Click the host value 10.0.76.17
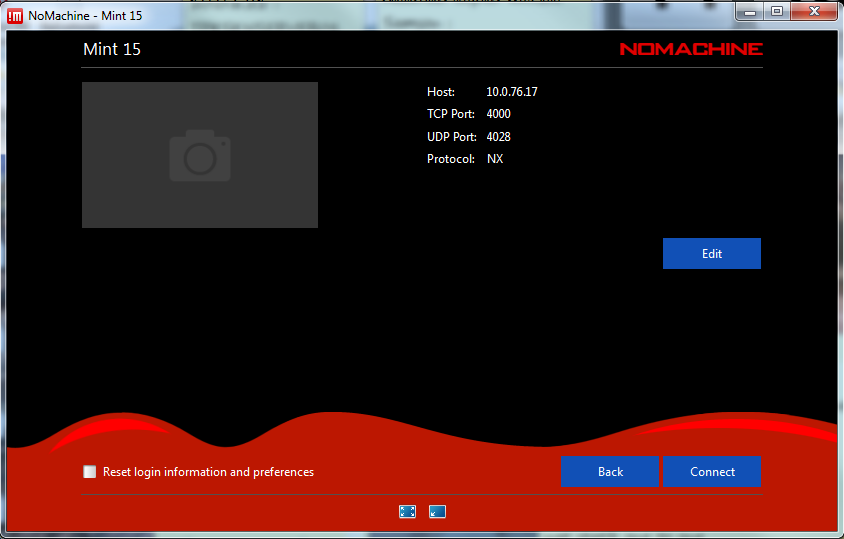The height and width of the screenshot is (539, 844). point(512,92)
